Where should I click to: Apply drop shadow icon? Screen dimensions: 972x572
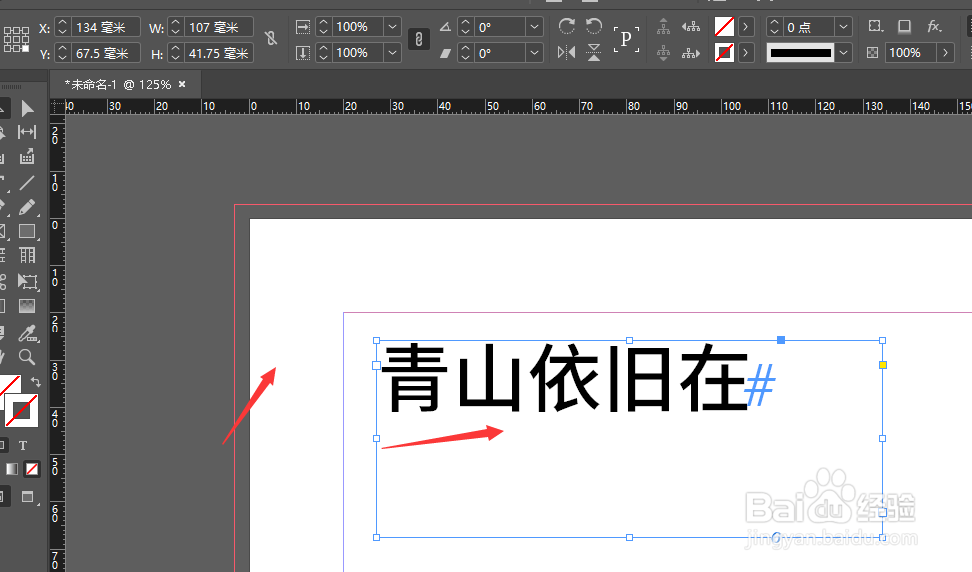click(904, 26)
